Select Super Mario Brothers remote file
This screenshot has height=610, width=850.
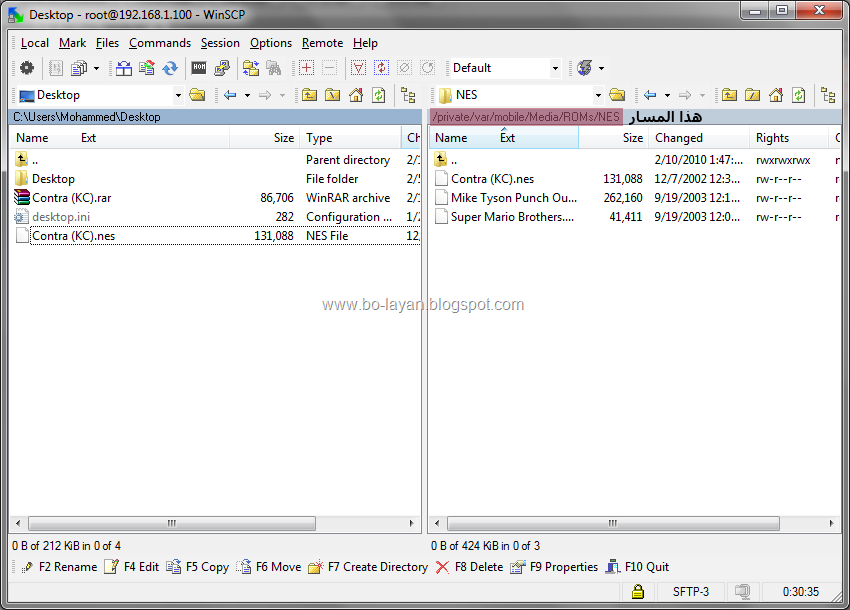pos(635,217)
